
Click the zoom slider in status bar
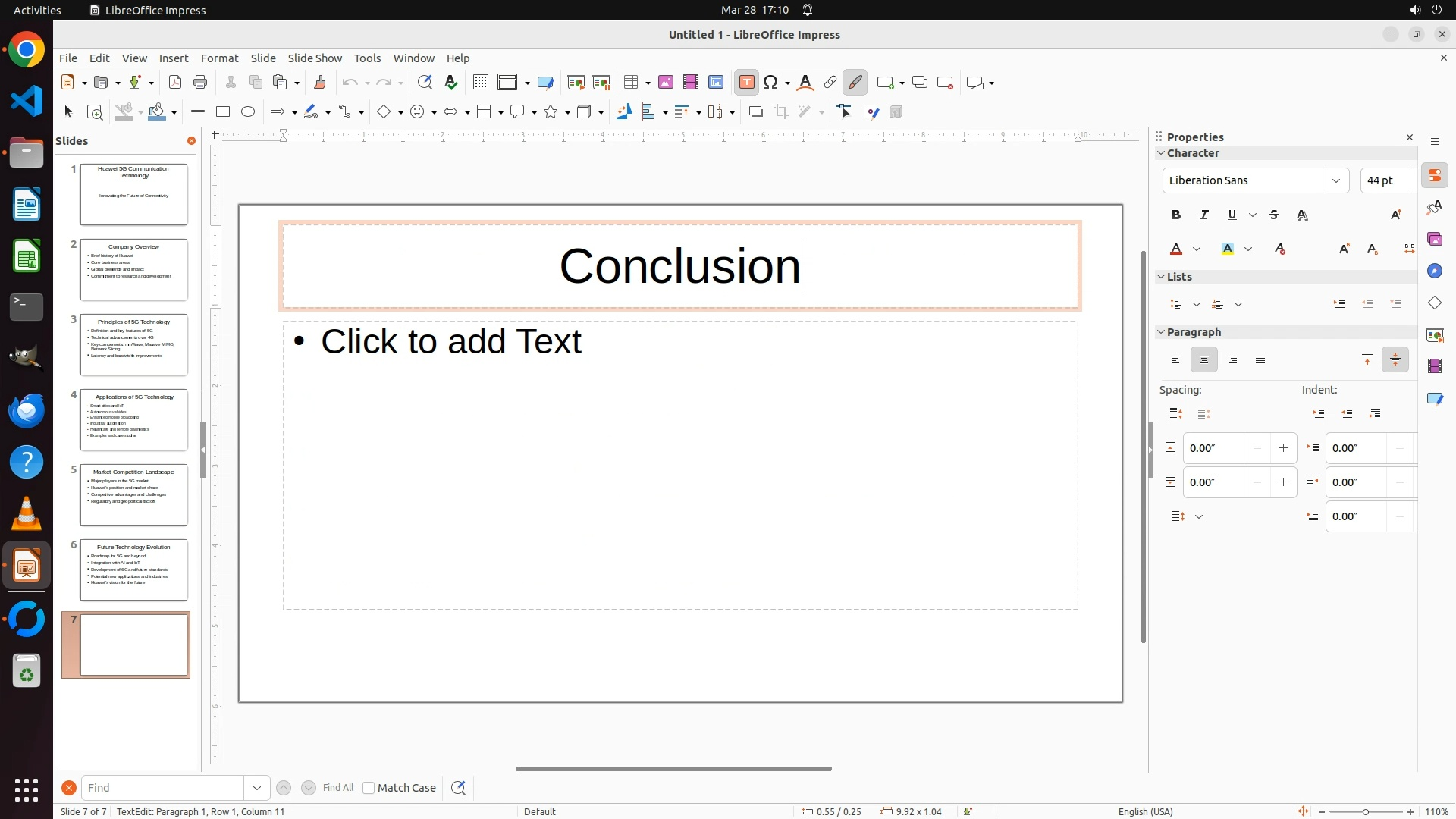coord(1366,812)
